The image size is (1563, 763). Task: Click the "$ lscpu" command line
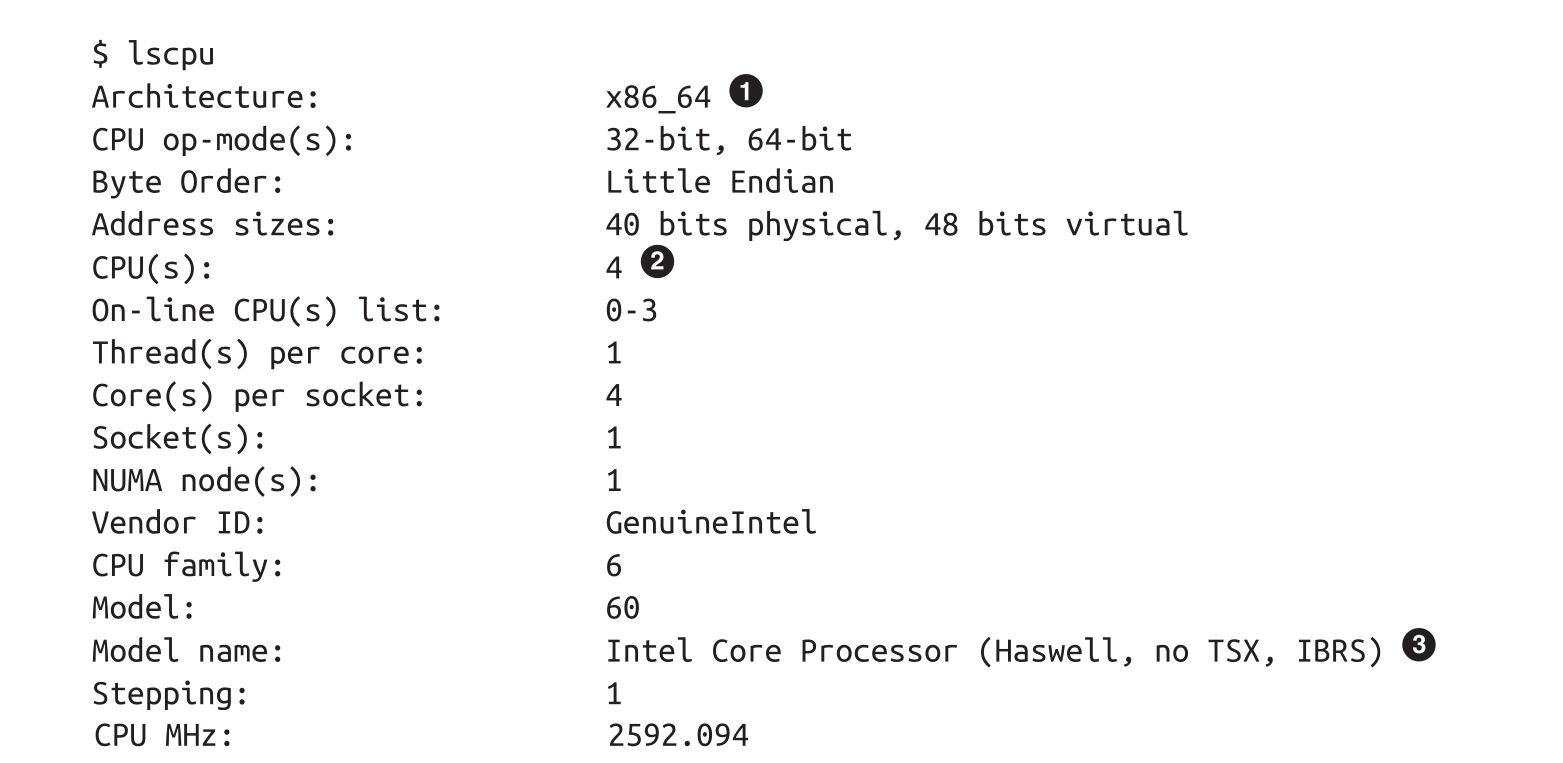click(153, 54)
